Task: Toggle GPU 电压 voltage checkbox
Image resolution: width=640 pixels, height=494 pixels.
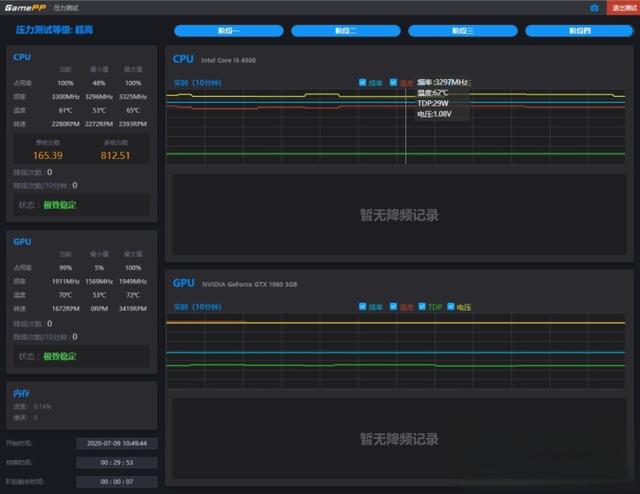Action: [452, 306]
